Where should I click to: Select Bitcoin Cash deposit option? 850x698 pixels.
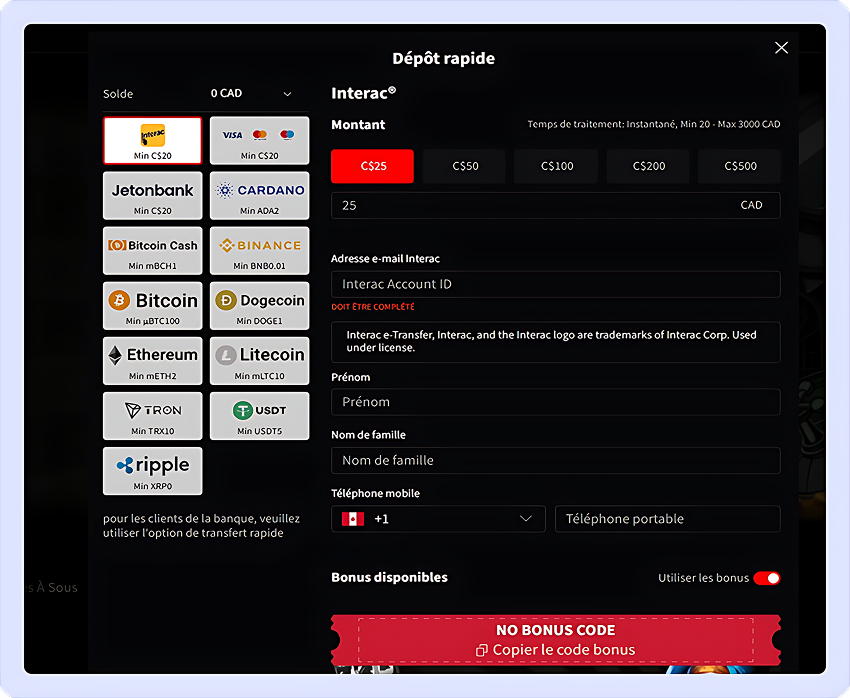(x=152, y=250)
